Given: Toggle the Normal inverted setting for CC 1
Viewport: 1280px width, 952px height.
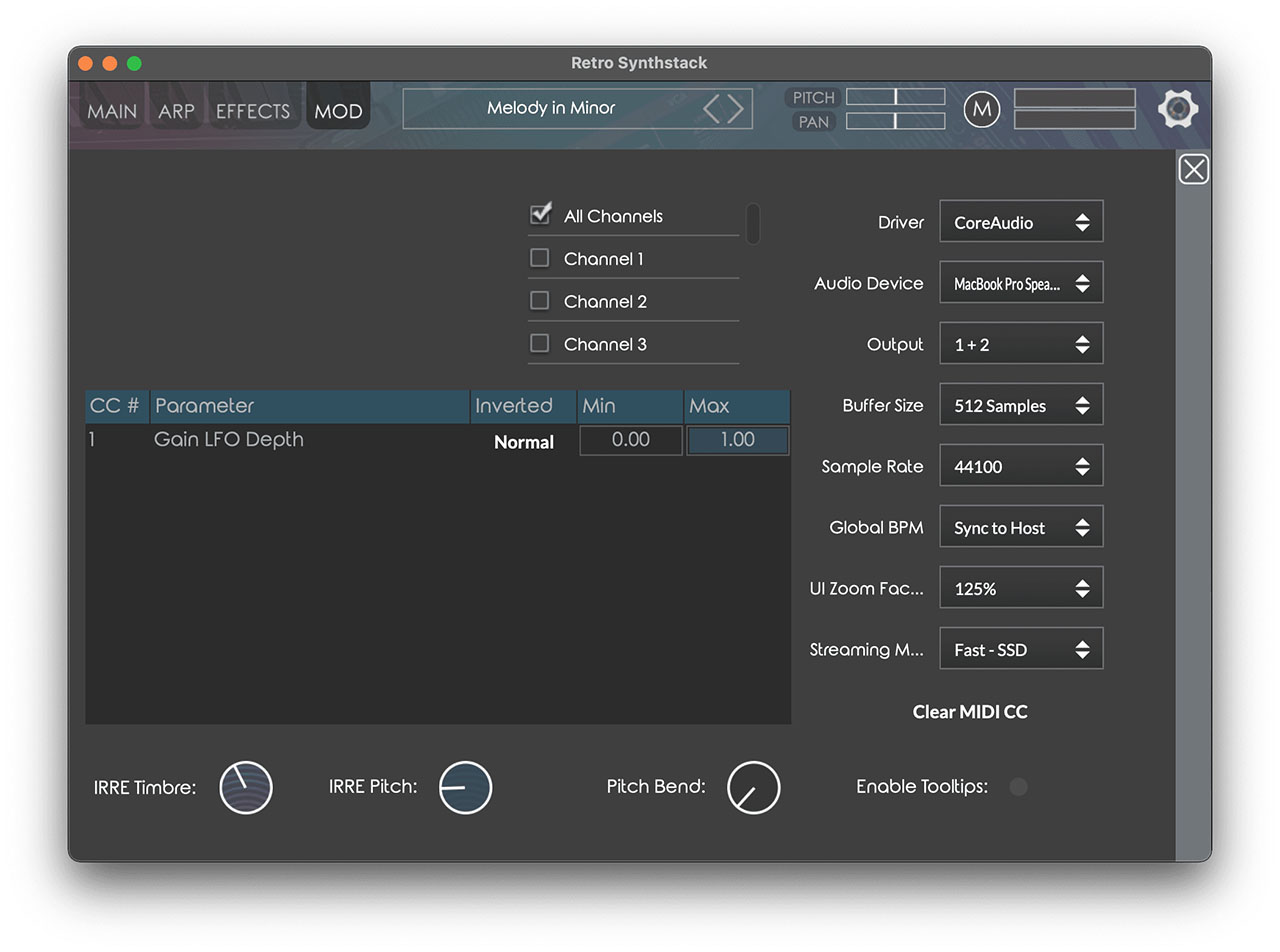Looking at the screenshot, I should (523, 442).
